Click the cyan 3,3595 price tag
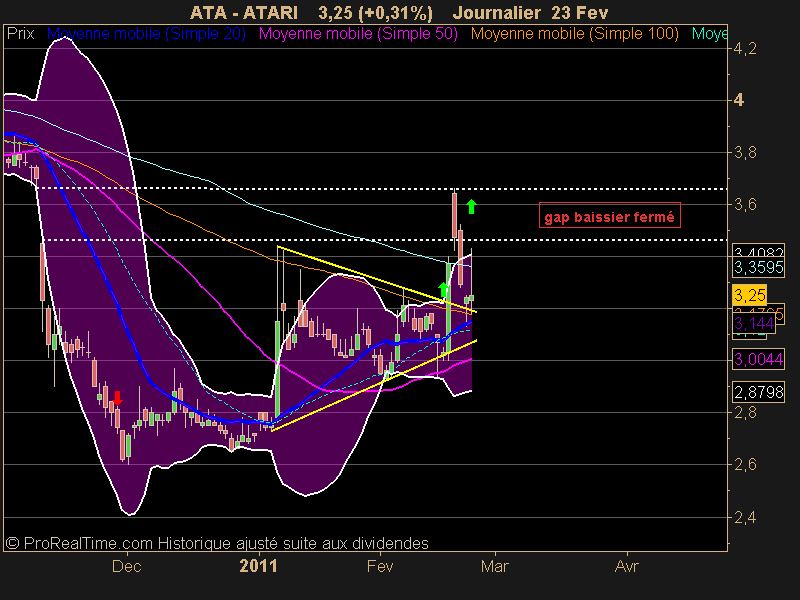This screenshot has height=600, width=800. [758, 267]
